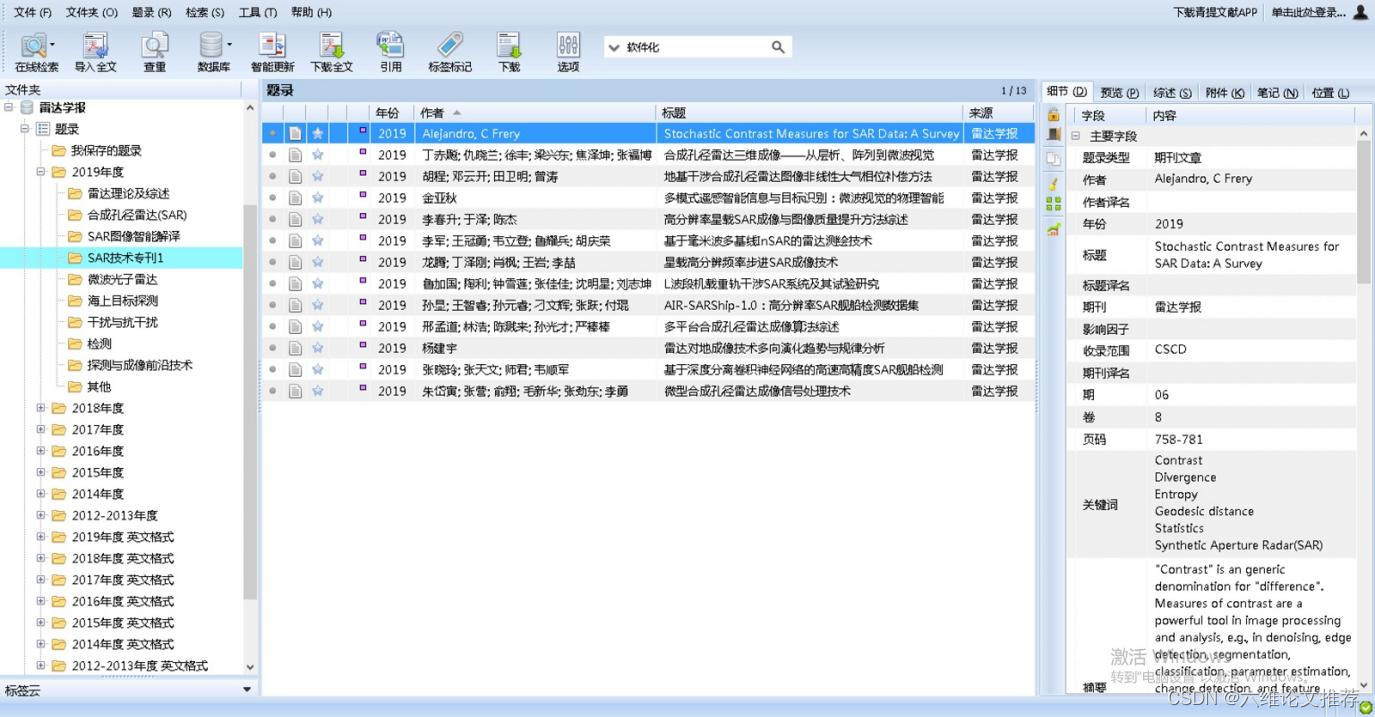Collapse the 主要字段 section
1375x717 pixels.
(x=1076, y=136)
